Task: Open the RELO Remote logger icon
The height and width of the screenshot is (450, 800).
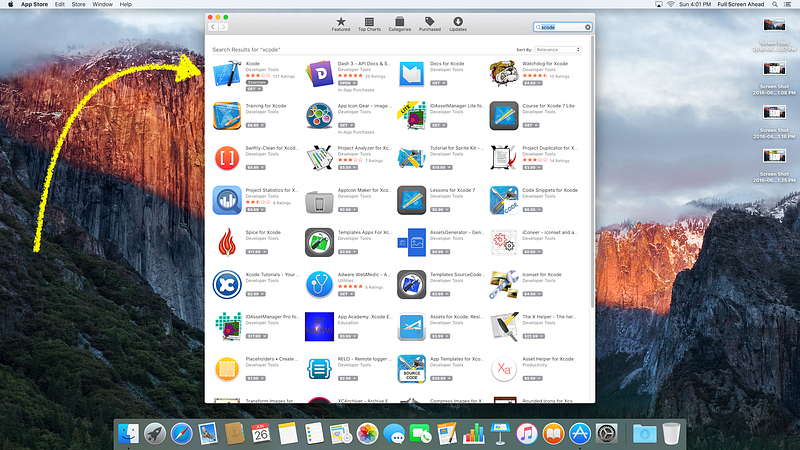Action: (x=319, y=369)
